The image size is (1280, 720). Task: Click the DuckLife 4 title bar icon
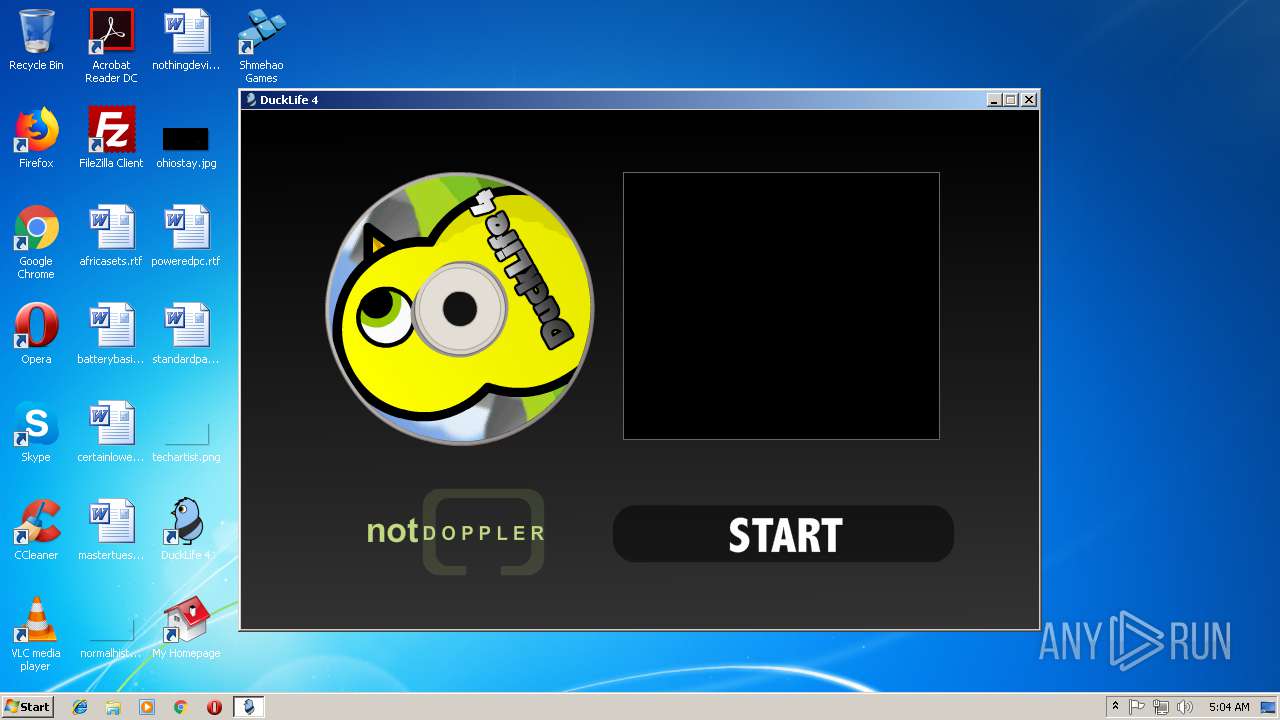coord(251,99)
